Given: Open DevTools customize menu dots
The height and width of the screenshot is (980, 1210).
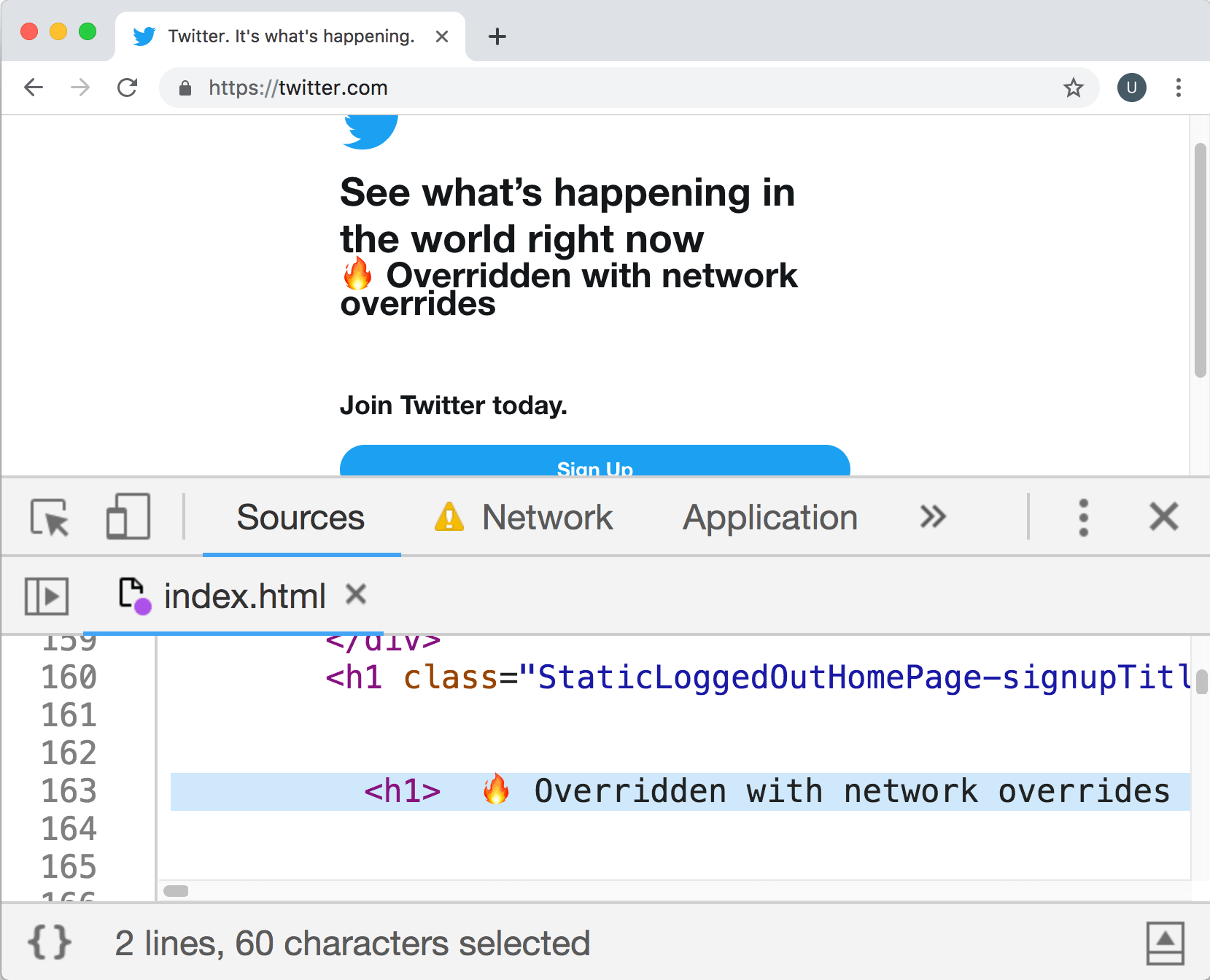Looking at the screenshot, I should click(x=1084, y=518).
